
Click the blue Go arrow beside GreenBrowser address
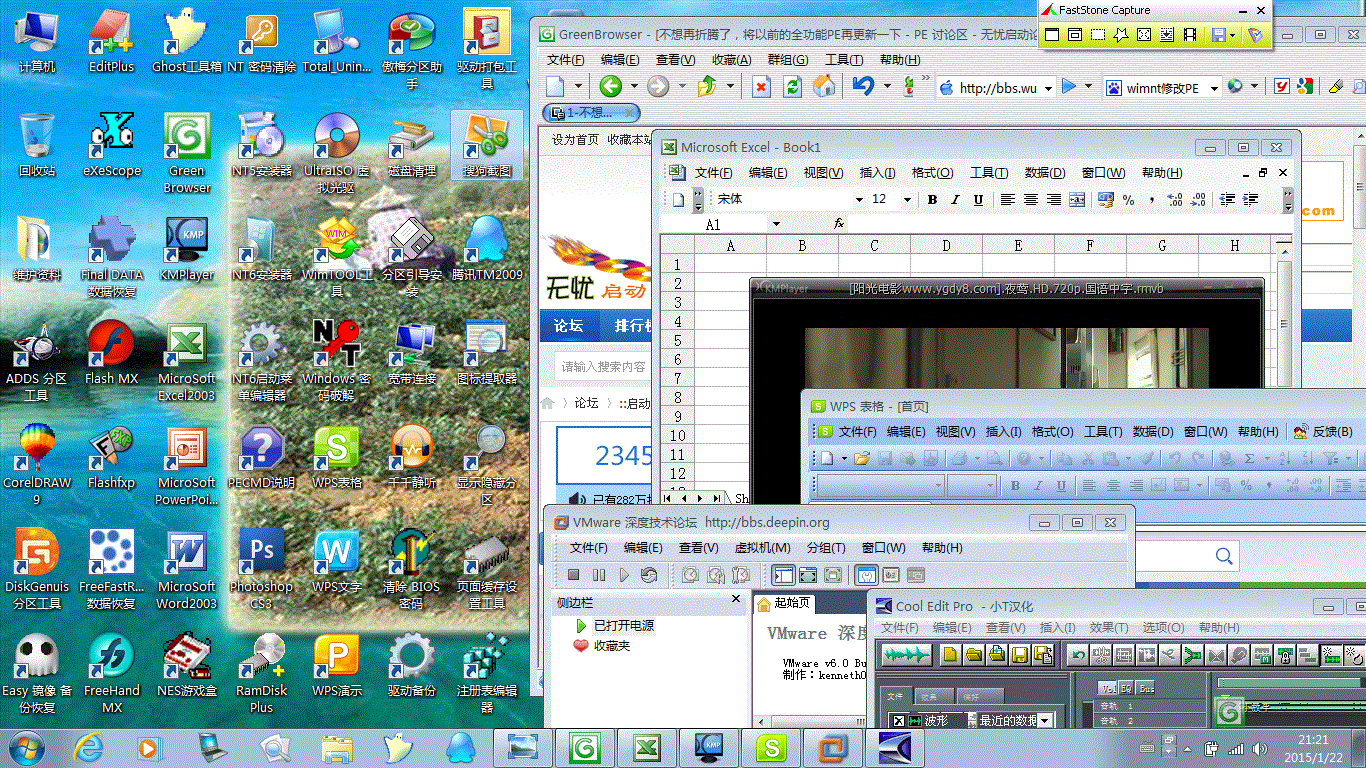point(1069,87)
